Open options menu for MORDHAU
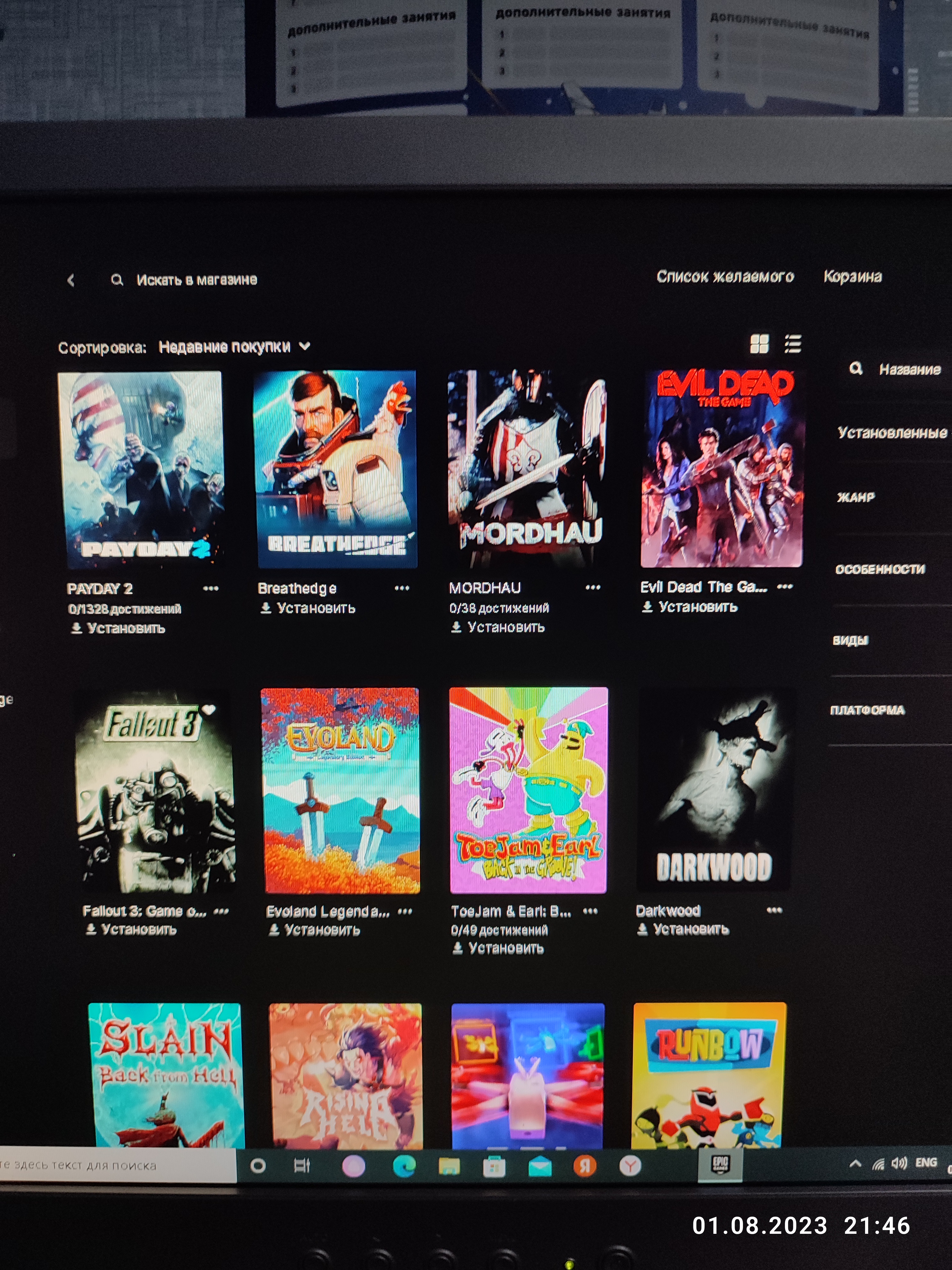 (x=593, y=587)
